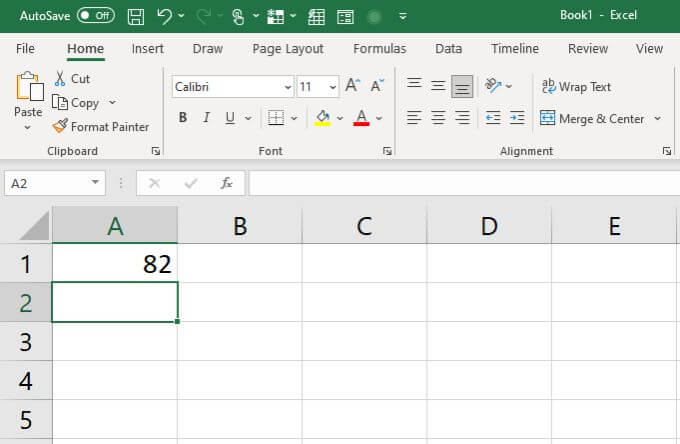Open the File tab
Image resolution: width=680 pixels, height=444 pixels.
coord(25,49)
